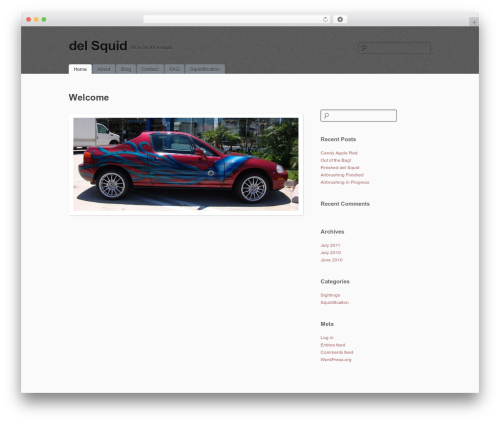View the July 2010 archive
This screenshot has height=423, width=500.
pos(331,253)
